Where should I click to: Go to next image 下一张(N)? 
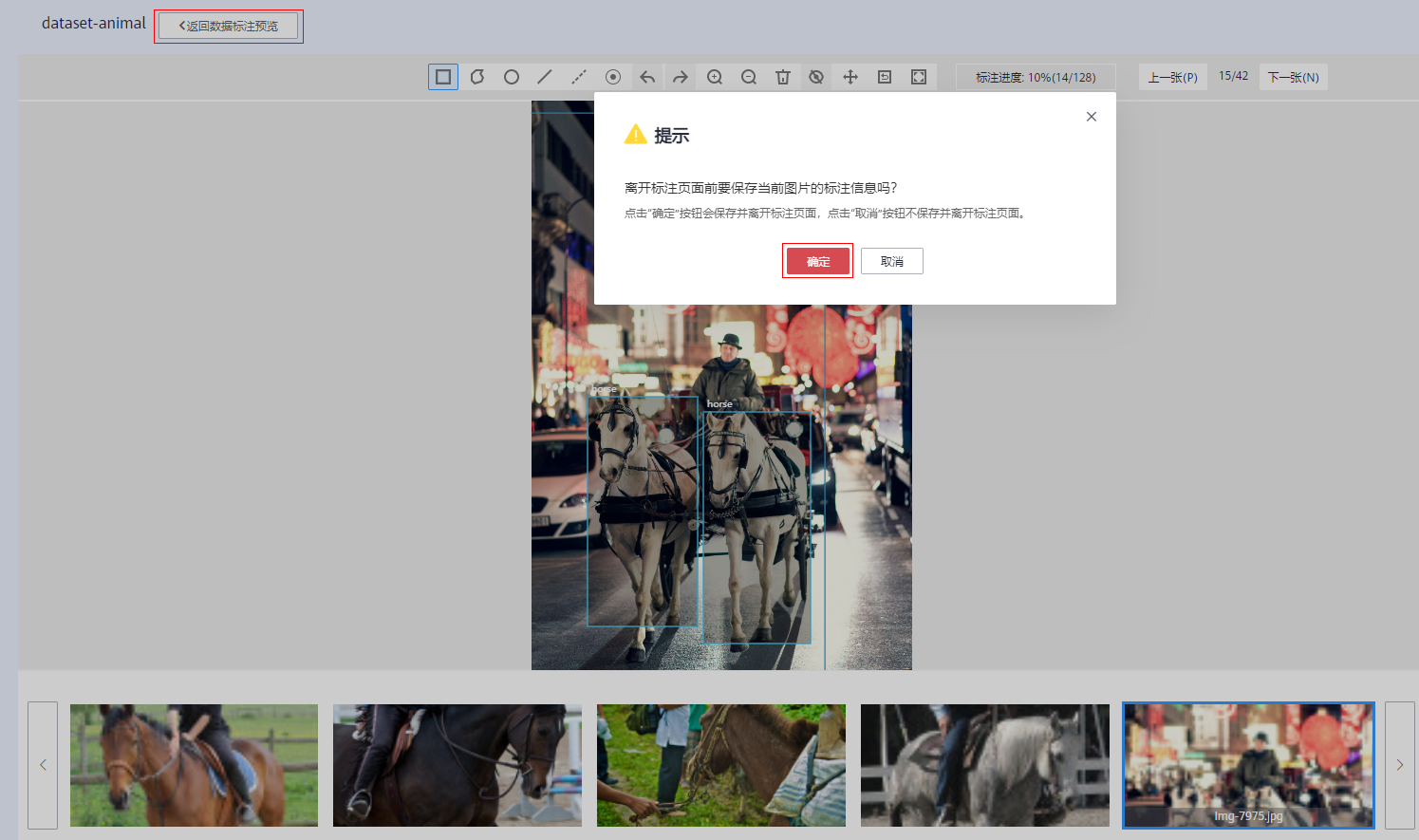tap(1293, 77)
